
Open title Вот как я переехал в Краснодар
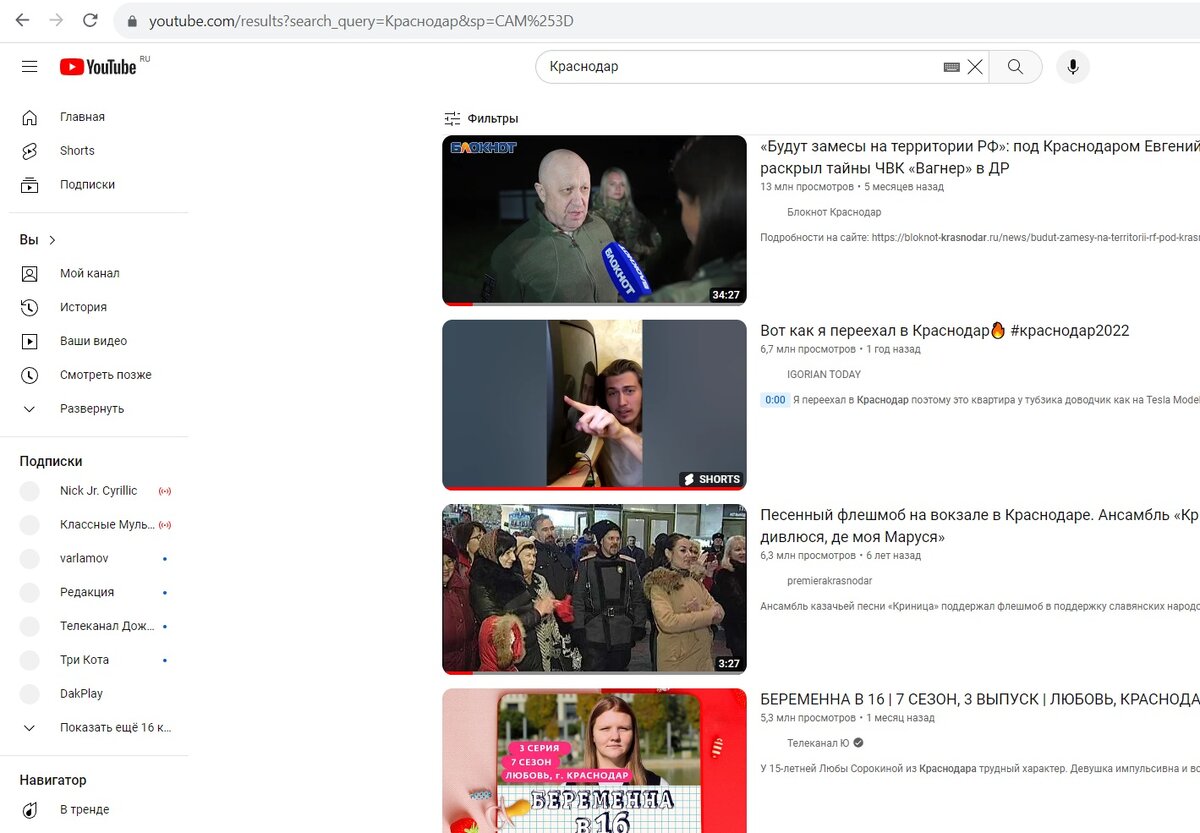coord(944,331)
